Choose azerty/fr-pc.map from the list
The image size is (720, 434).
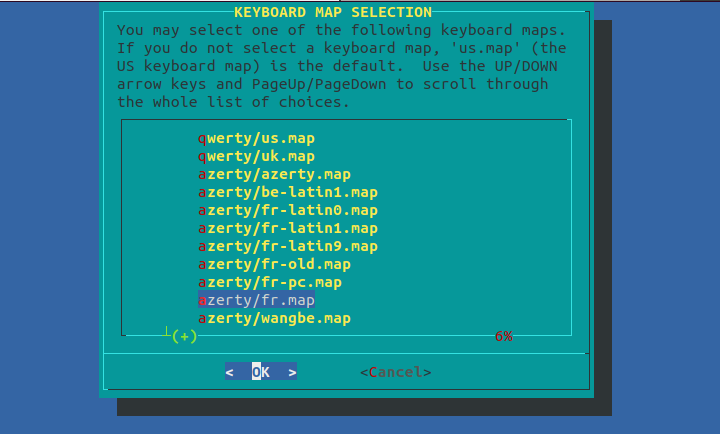click(x=270, y=282)
